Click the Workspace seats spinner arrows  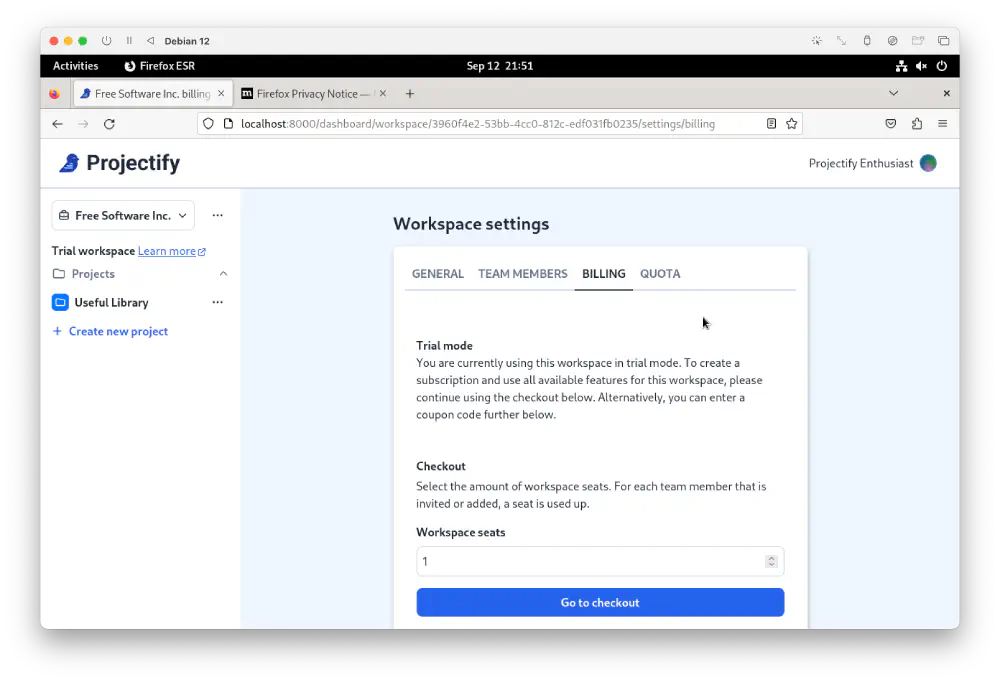tap(771, 561)
